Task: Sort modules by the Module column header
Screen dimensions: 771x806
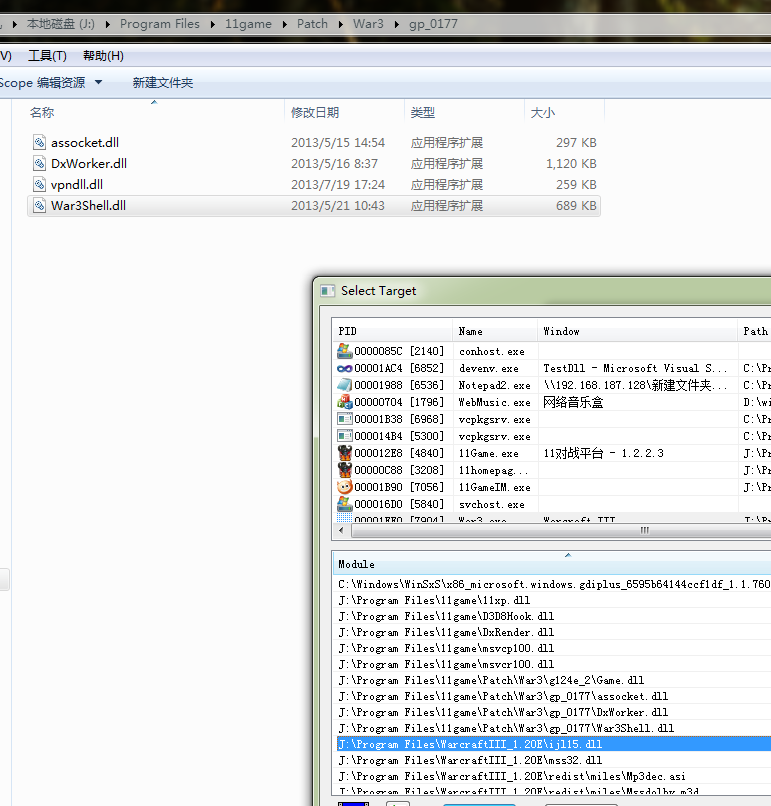Action: click(552, 564)
